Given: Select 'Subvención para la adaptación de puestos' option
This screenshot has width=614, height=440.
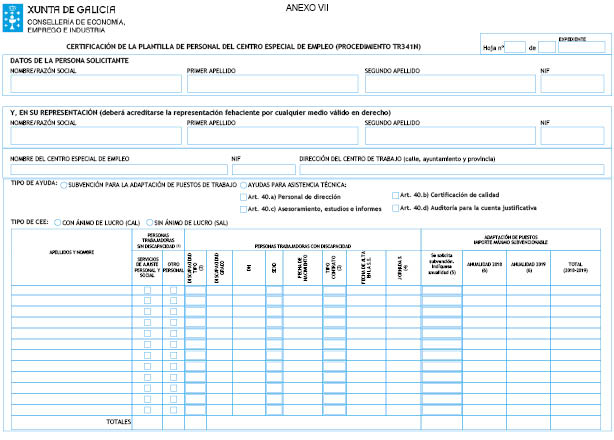Looking at the screenshot, I should 64,185.
